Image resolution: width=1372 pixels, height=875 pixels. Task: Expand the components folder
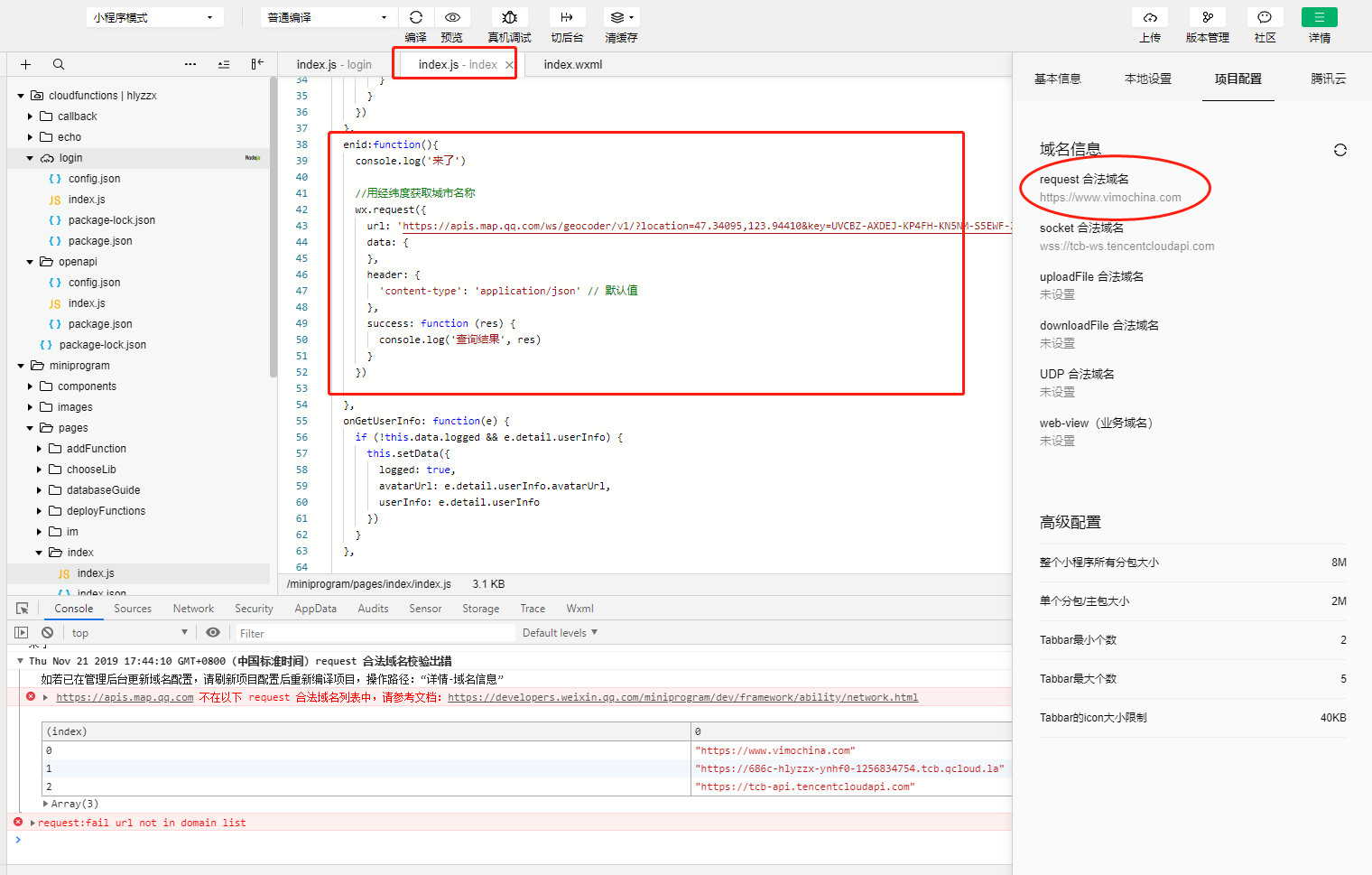30,386
